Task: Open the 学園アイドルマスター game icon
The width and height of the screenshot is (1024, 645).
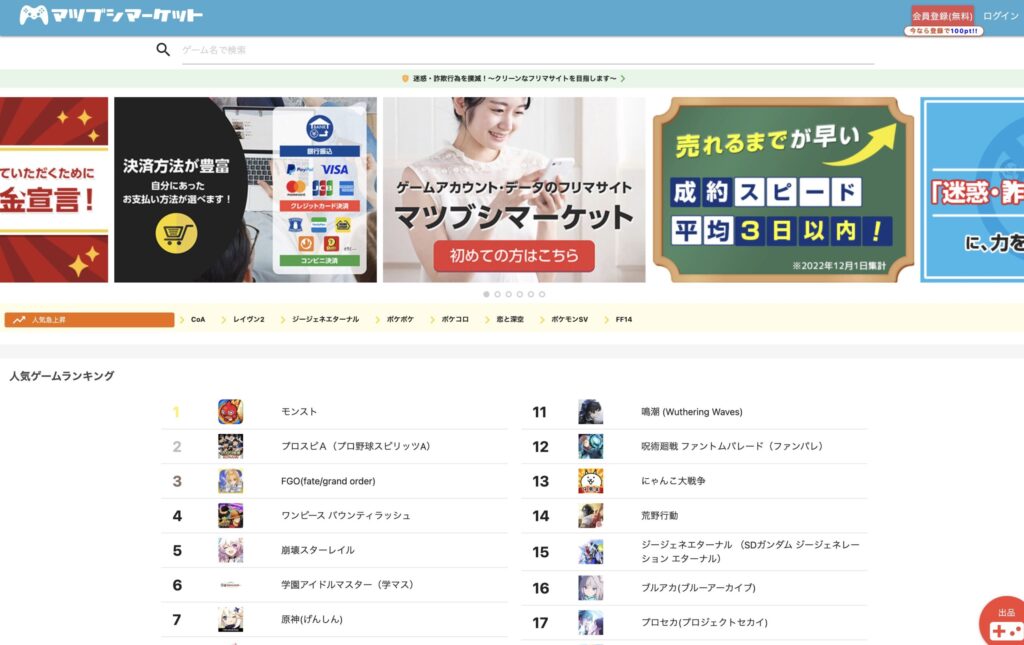Action: (x=231, y=585)
